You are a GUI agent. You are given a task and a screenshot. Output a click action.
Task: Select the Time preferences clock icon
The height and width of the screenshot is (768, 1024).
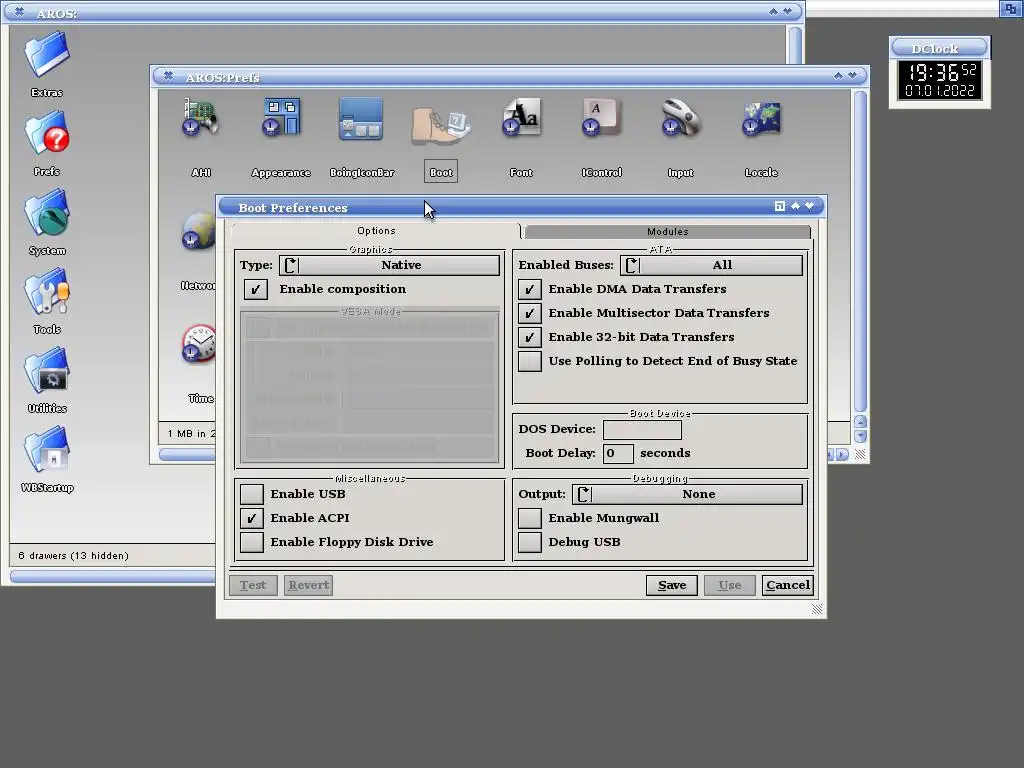click(x=199, y=344)
